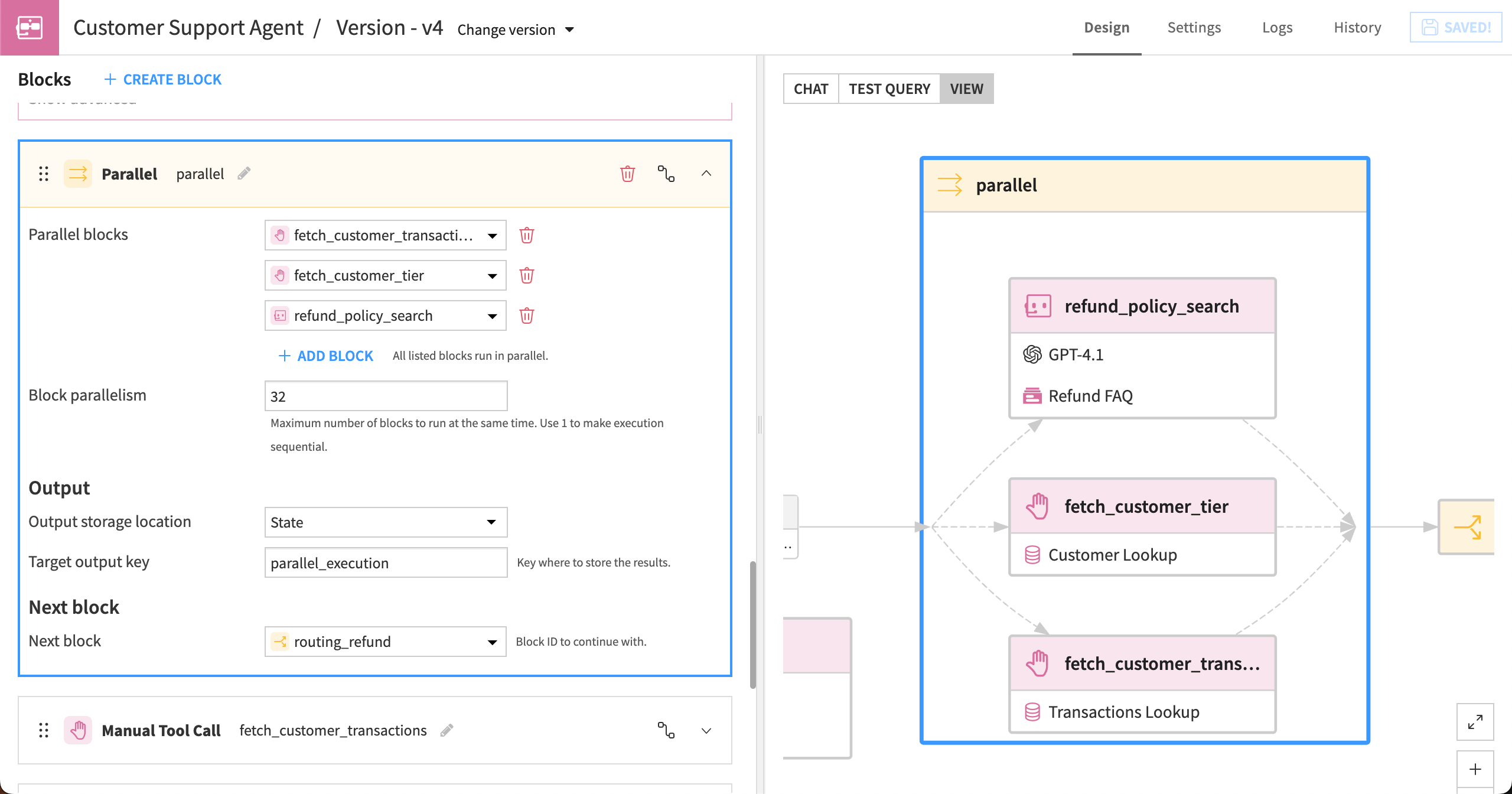Expand the canvas using the fullscreen icon
This screenshot has height=794, width=1512.
point(1475,721)
